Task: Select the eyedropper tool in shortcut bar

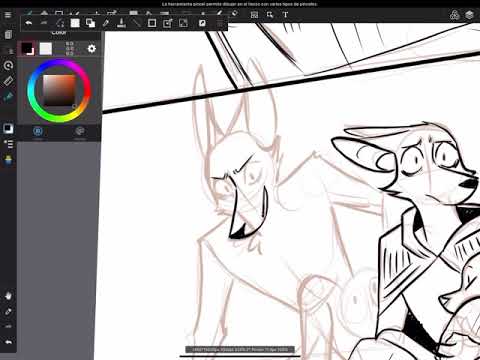Action: (106, 23)
